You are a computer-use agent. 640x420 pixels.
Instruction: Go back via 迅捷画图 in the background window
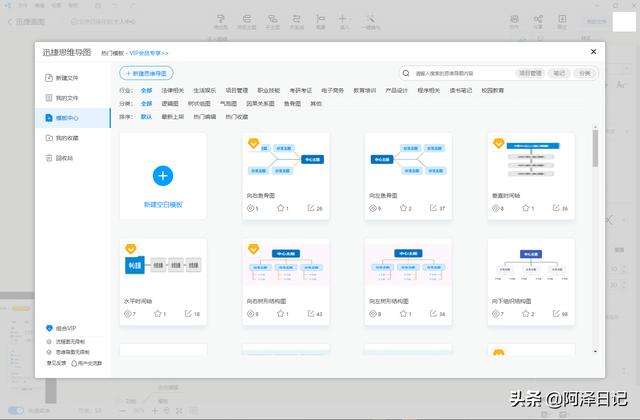[x=27, y=22]
